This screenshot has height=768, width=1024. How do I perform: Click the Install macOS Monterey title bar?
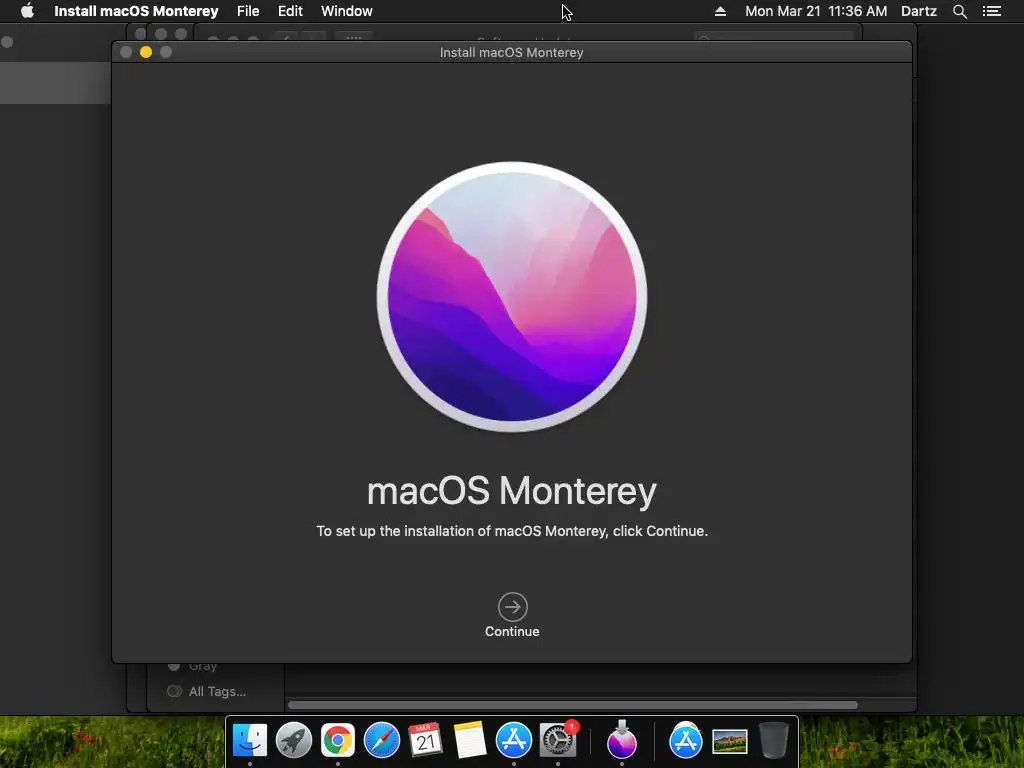click(x=511, y=52)
